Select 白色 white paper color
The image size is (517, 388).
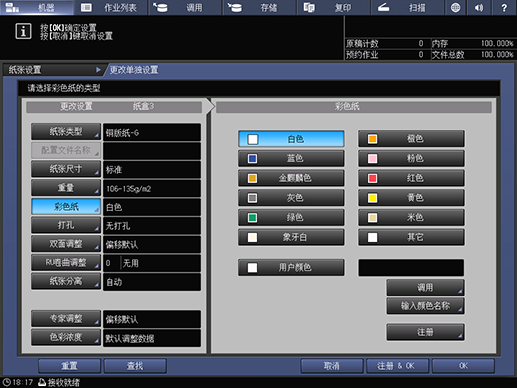(291, 139)
